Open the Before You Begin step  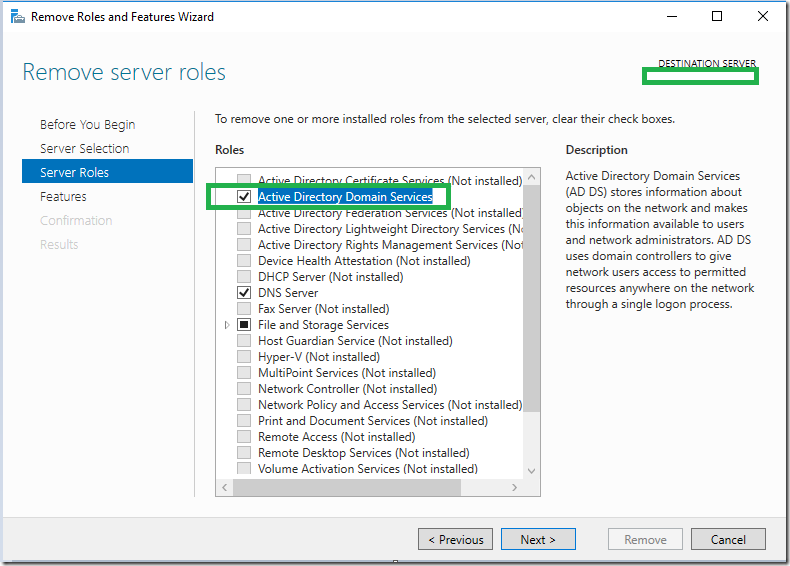coord(88,124)
